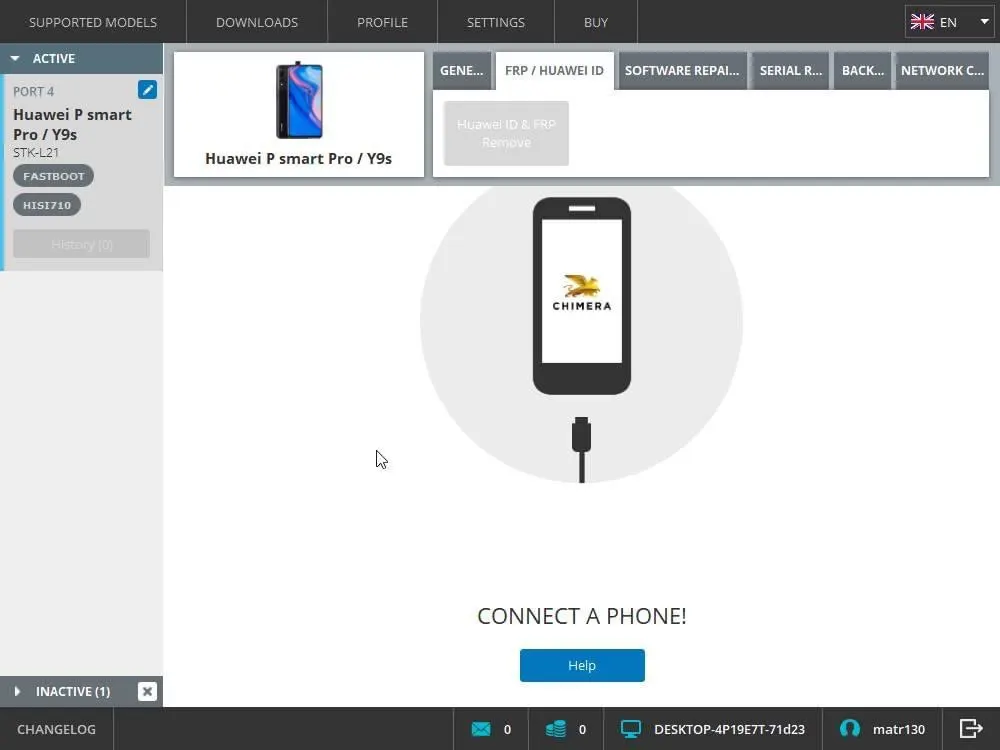This screenshot has height=750, width=1000.
Task: Expand the INACTIVE (1) section
Action: (17, 691)
